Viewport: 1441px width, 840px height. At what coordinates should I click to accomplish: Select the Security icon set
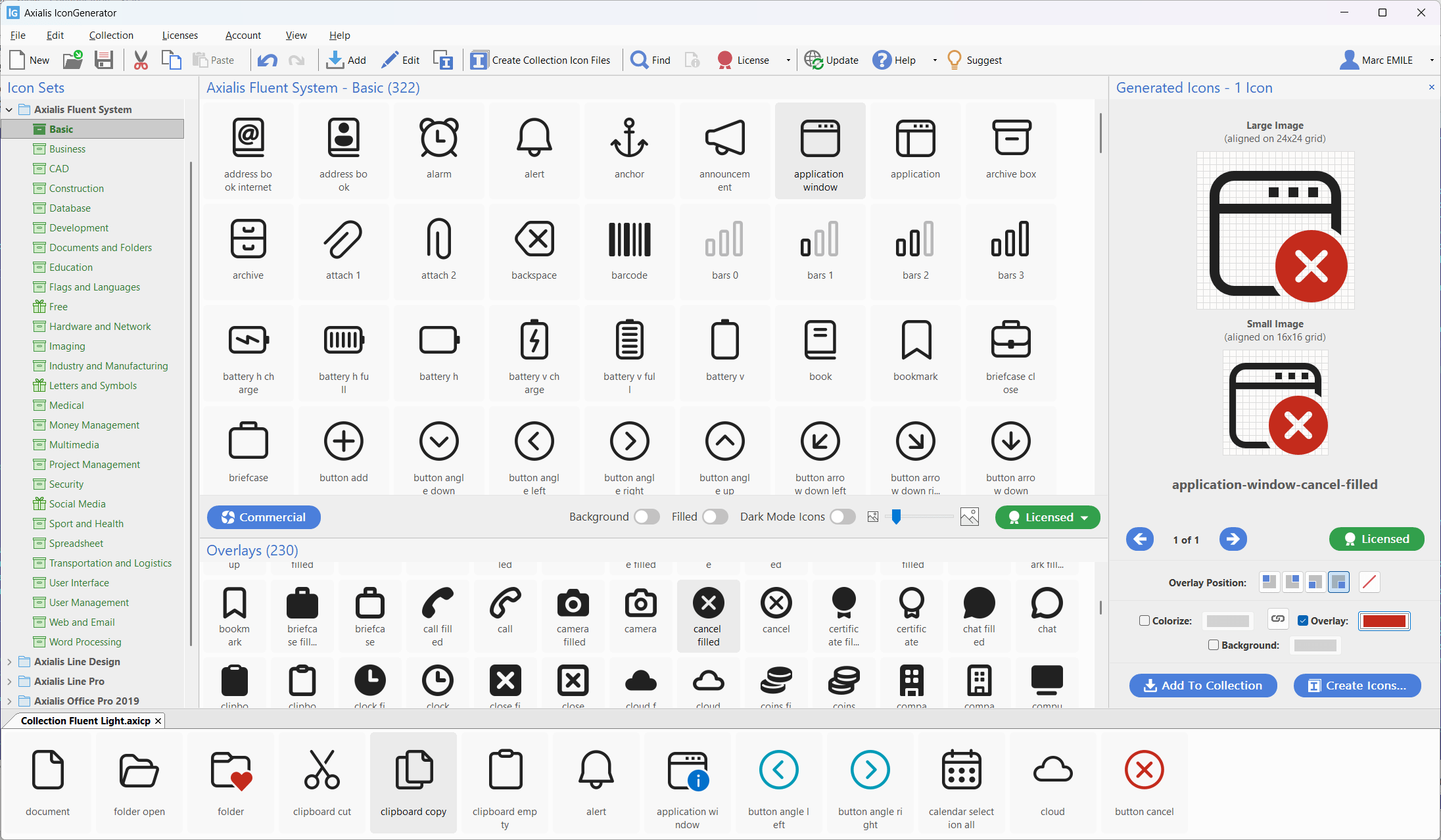click(x=66, y=484)
